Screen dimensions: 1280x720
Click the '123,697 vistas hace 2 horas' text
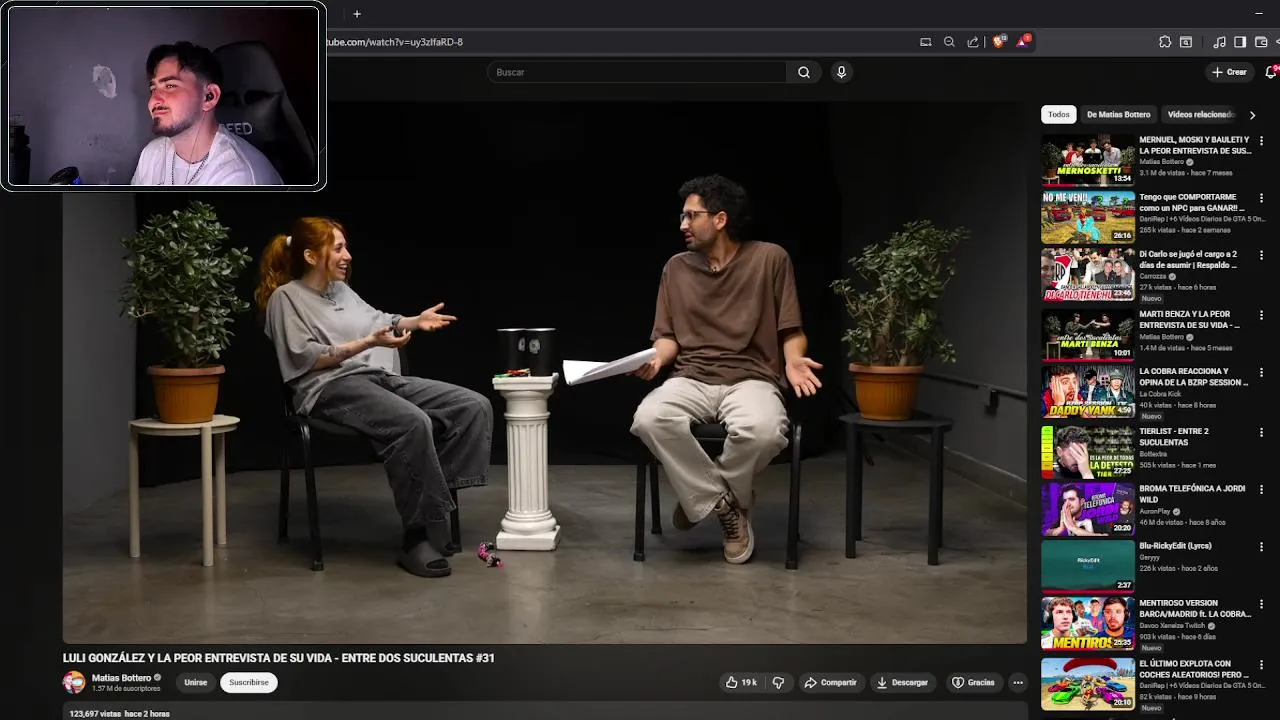(x=119, y=714)
